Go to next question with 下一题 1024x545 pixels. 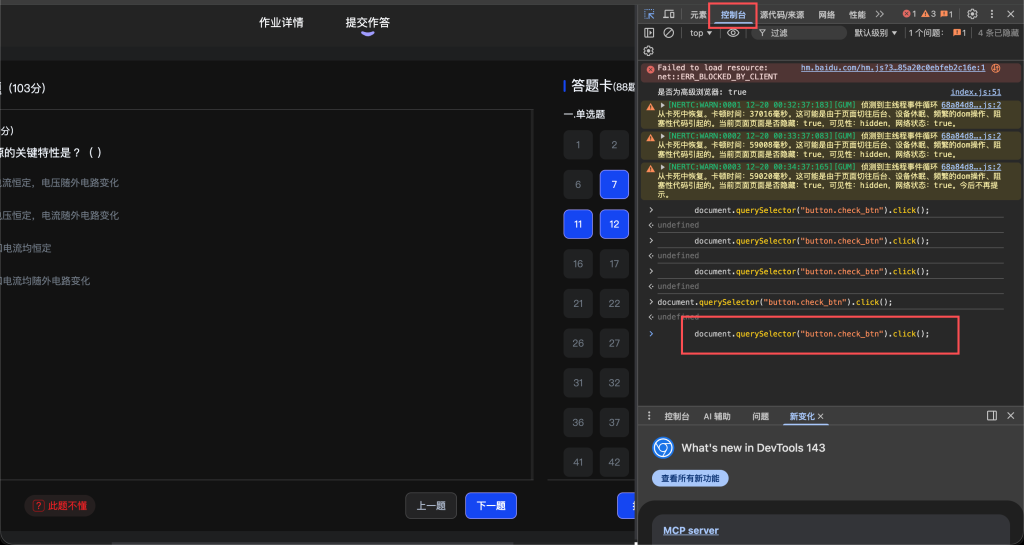pos(491,506)
